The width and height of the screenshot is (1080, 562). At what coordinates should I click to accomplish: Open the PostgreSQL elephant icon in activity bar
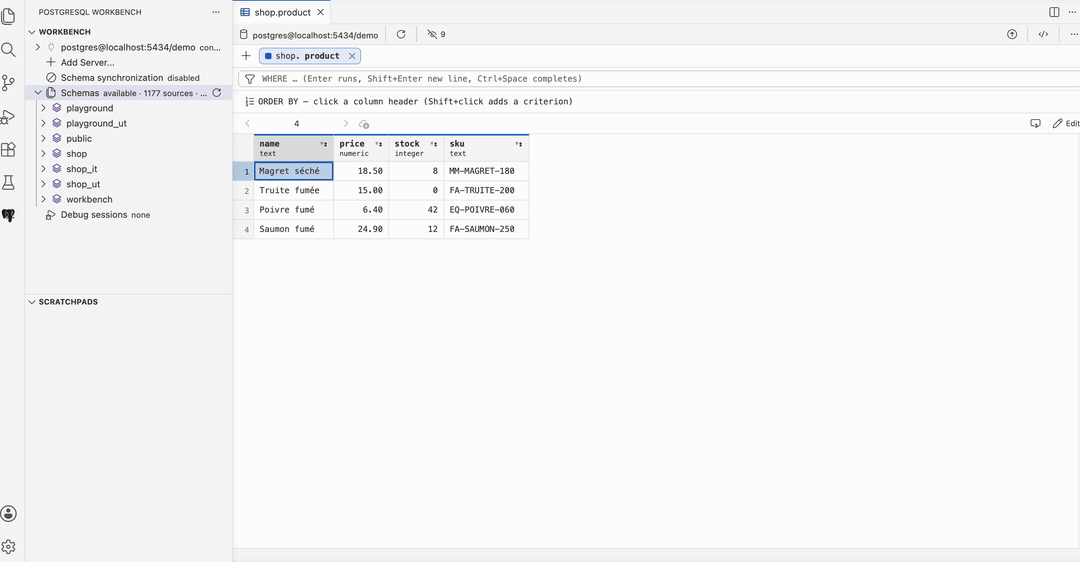(8, 216)
